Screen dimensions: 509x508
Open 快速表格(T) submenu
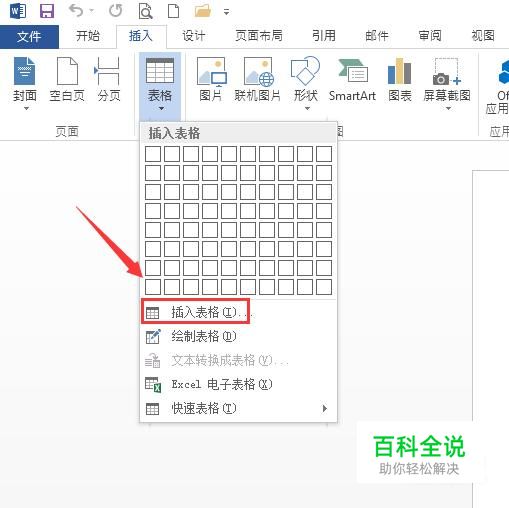238,408
